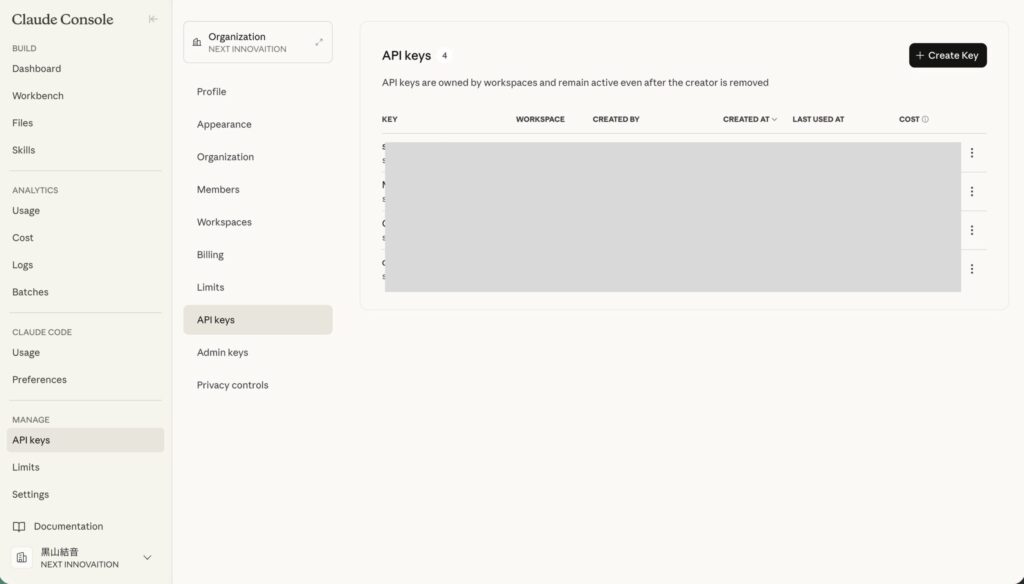Open the first API key's three-dot menu
Viewport: 1024px width, 584px height.
point(971,153)
